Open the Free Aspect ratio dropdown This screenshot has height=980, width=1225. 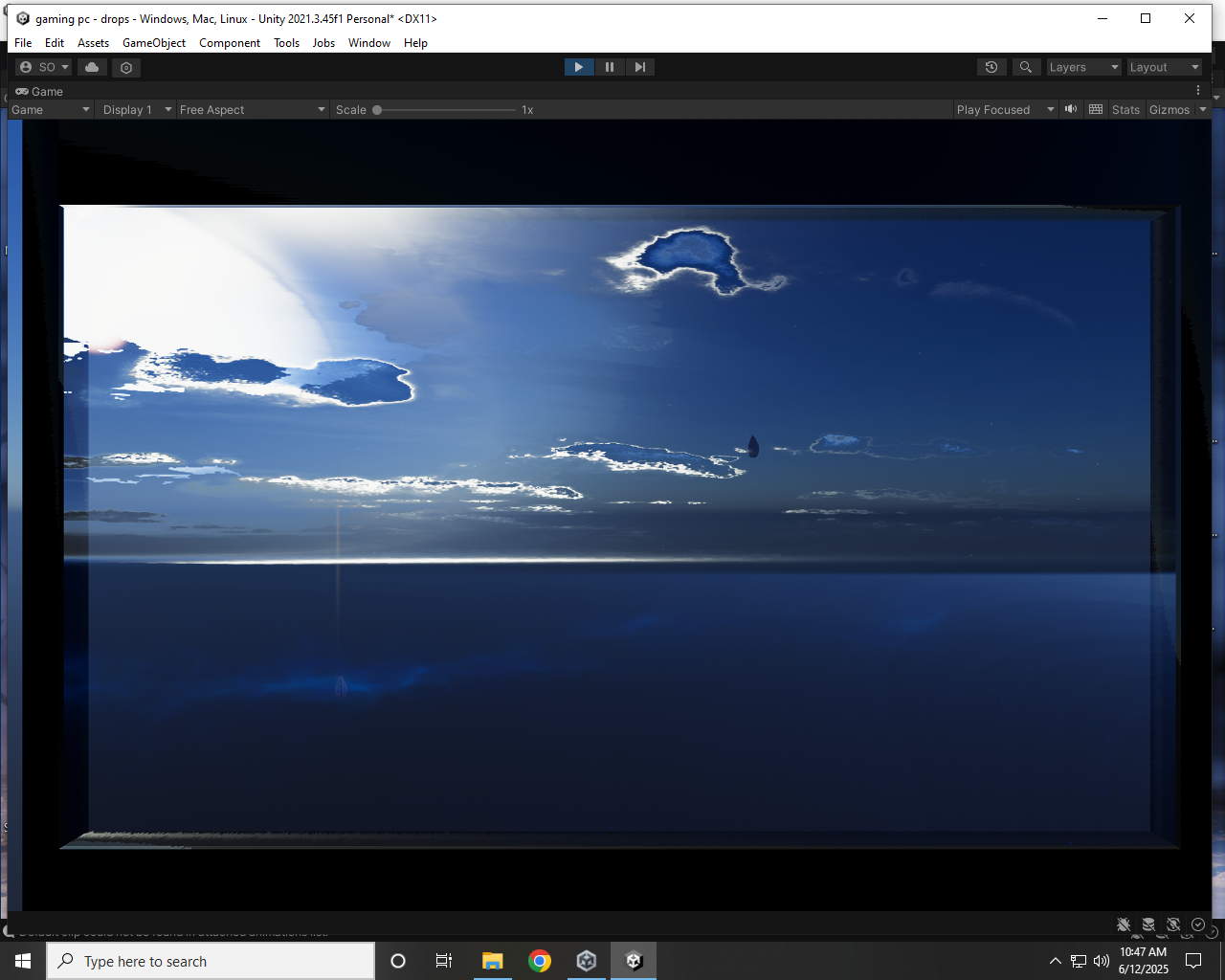(x=252, y=109)
